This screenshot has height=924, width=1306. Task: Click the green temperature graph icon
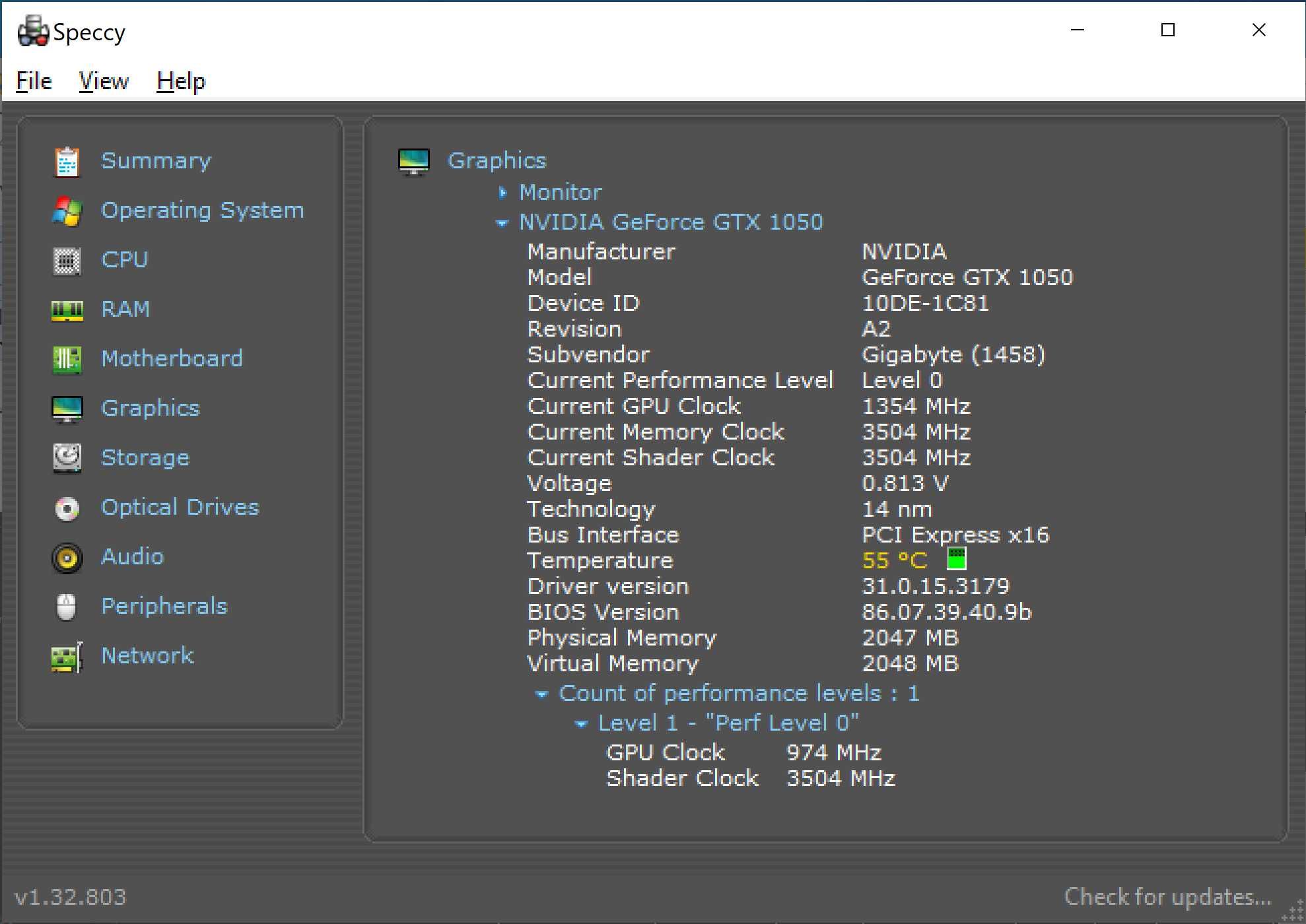click(956, 559)
